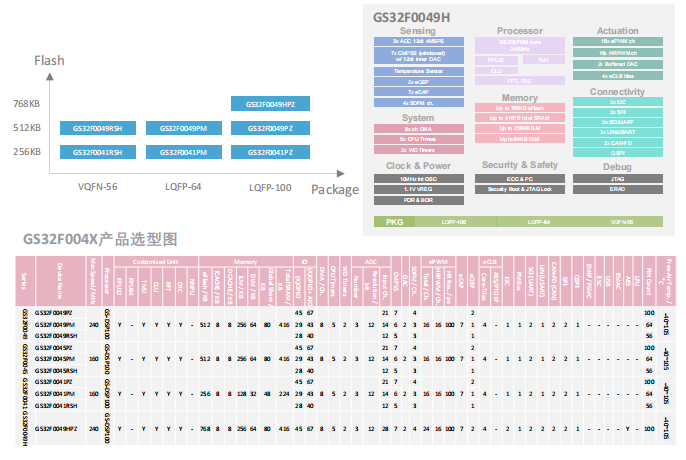Viewport: 686px width, 460px height.
Task: Select the Up to 64KB DLM block
Action: [520, 139]
